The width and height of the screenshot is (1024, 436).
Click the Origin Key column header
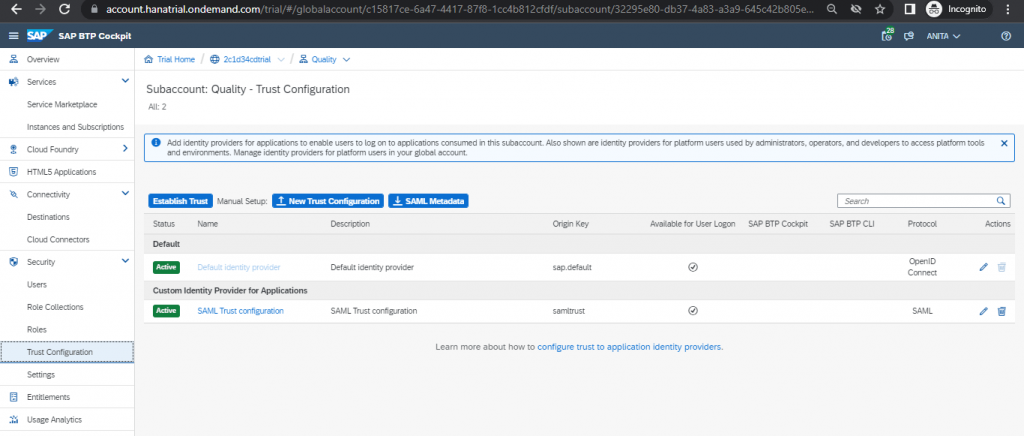click(x=571, y=224)
